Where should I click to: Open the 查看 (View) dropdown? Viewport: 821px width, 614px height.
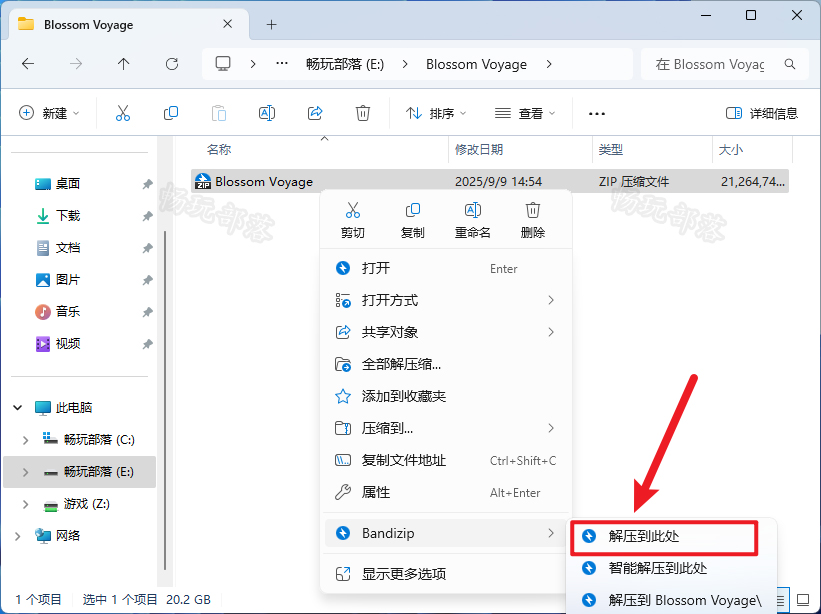click(x=525, y=113)
